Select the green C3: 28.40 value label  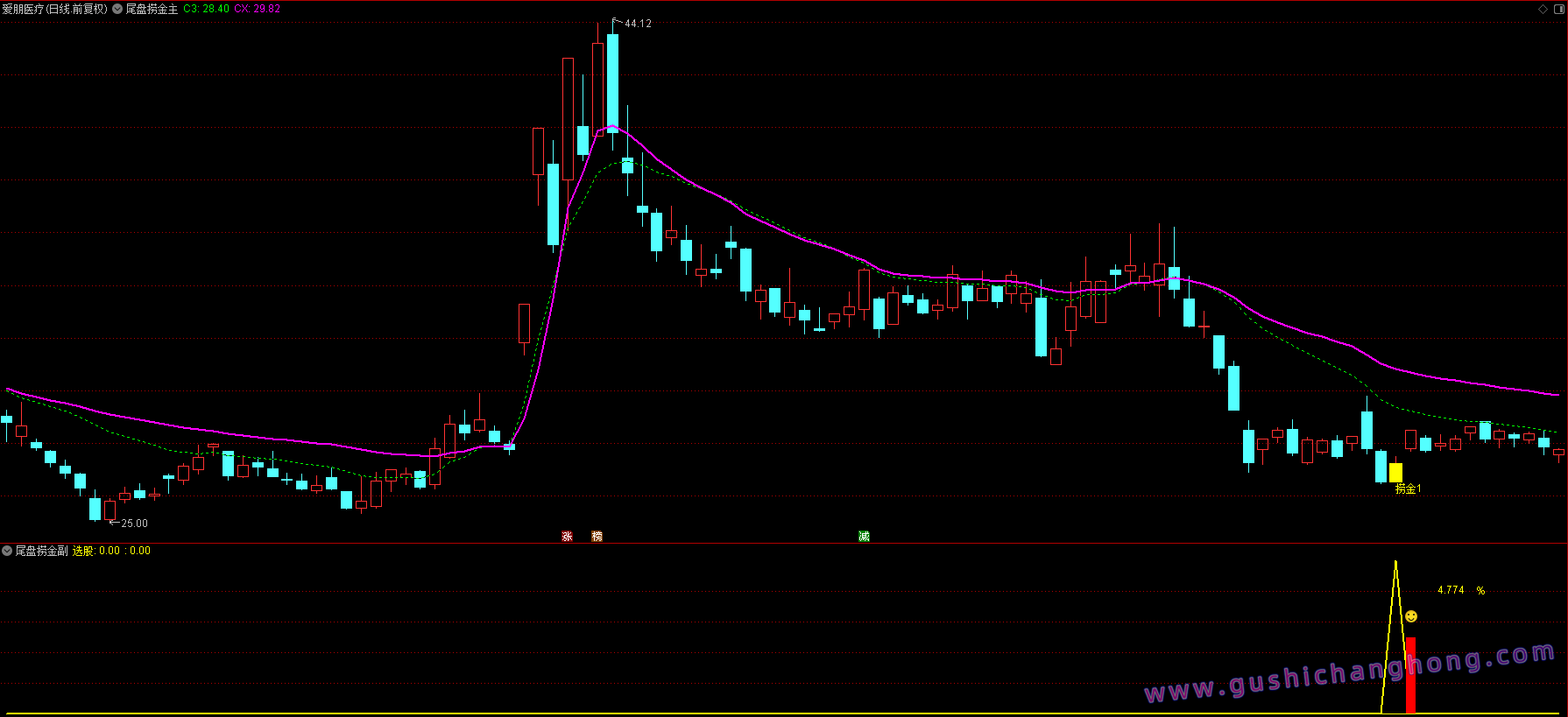coord(206,9)
